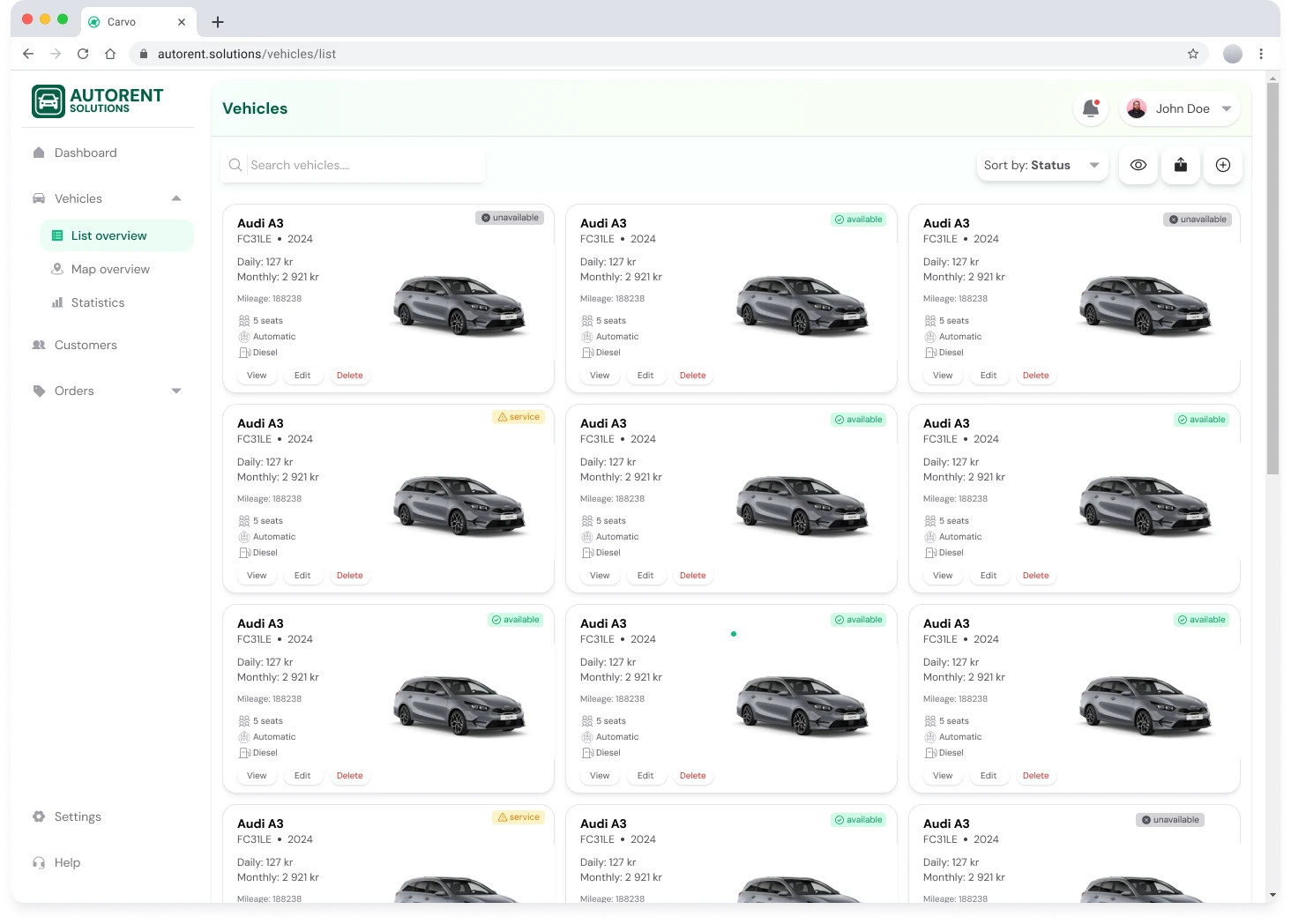Open the Sort by Status dropdown
The height and width of the screenshot is (924, 1291).
pyautogui.click(x=1041, y=165)
